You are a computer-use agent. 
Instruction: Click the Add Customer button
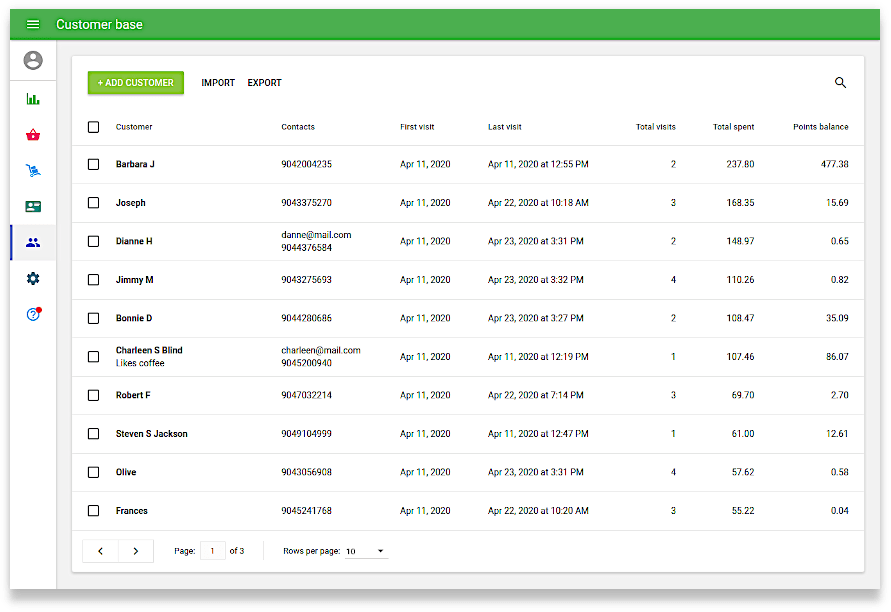pyautogui.click(x=136, y=83)
